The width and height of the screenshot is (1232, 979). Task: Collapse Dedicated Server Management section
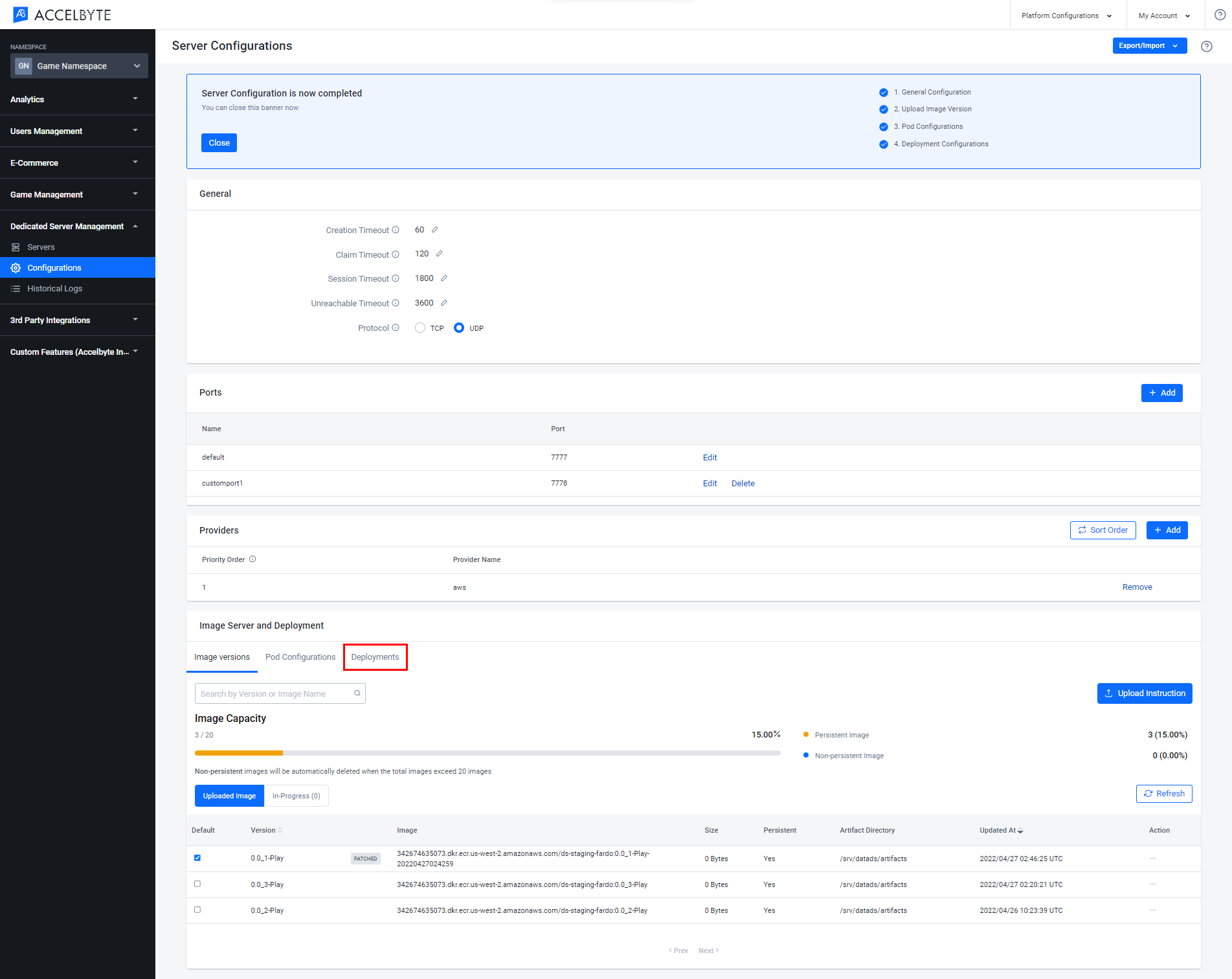[78, 226]
